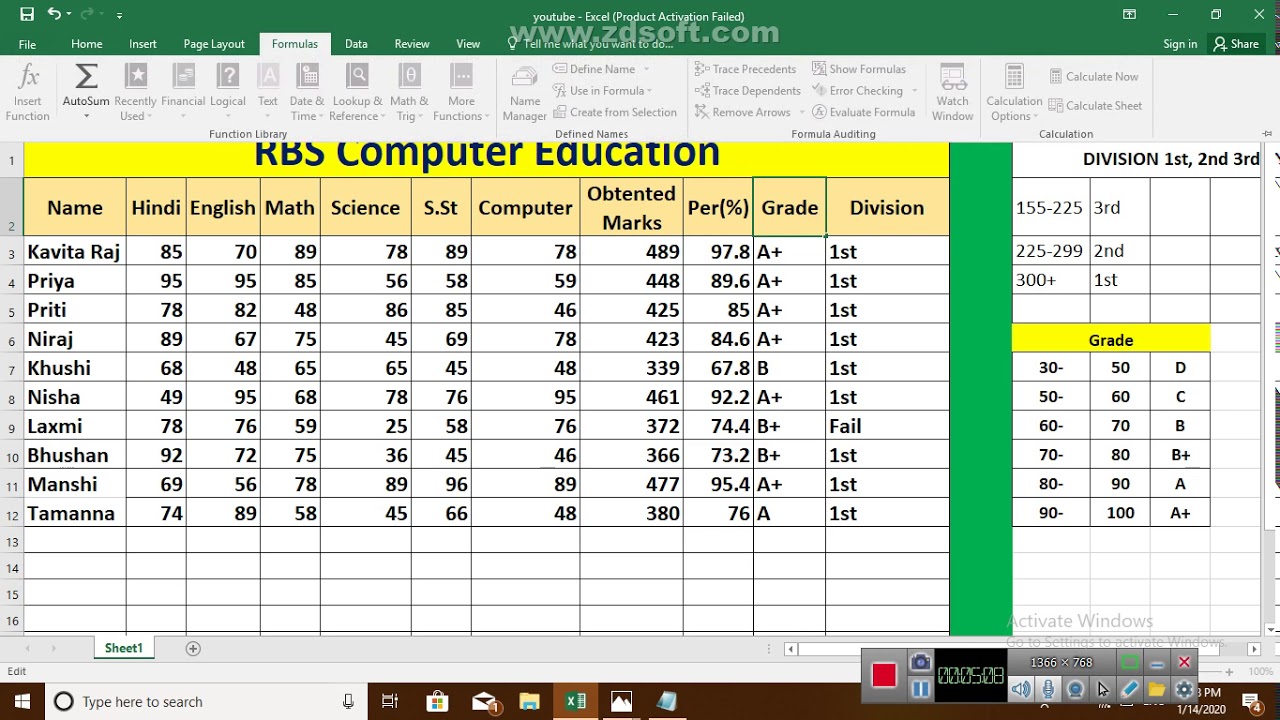Open the Date & Time functions library
This screenshot has height=720, width=1280.
point(307,93)
